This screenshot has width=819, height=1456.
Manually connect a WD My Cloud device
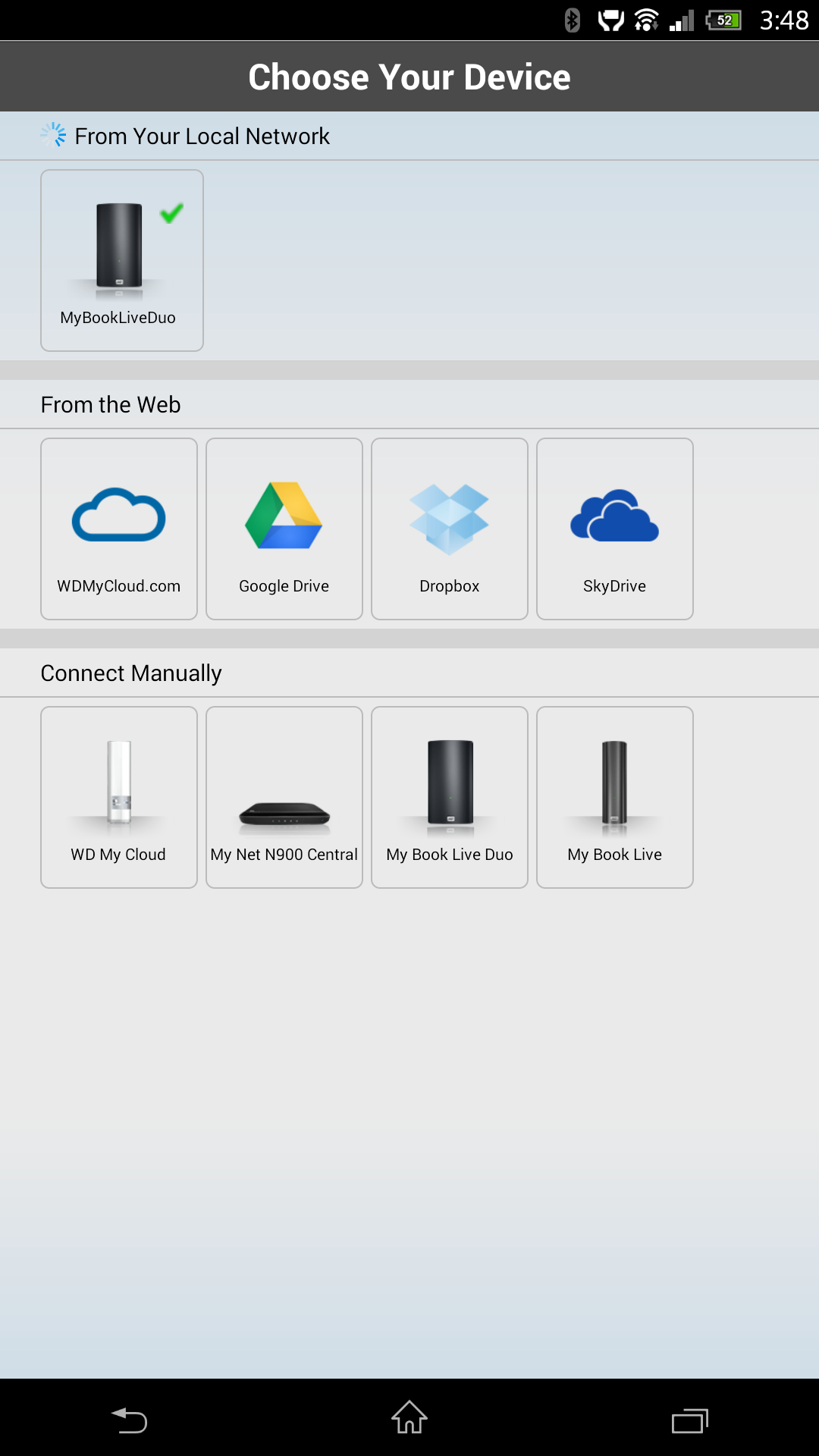(119, 797)
